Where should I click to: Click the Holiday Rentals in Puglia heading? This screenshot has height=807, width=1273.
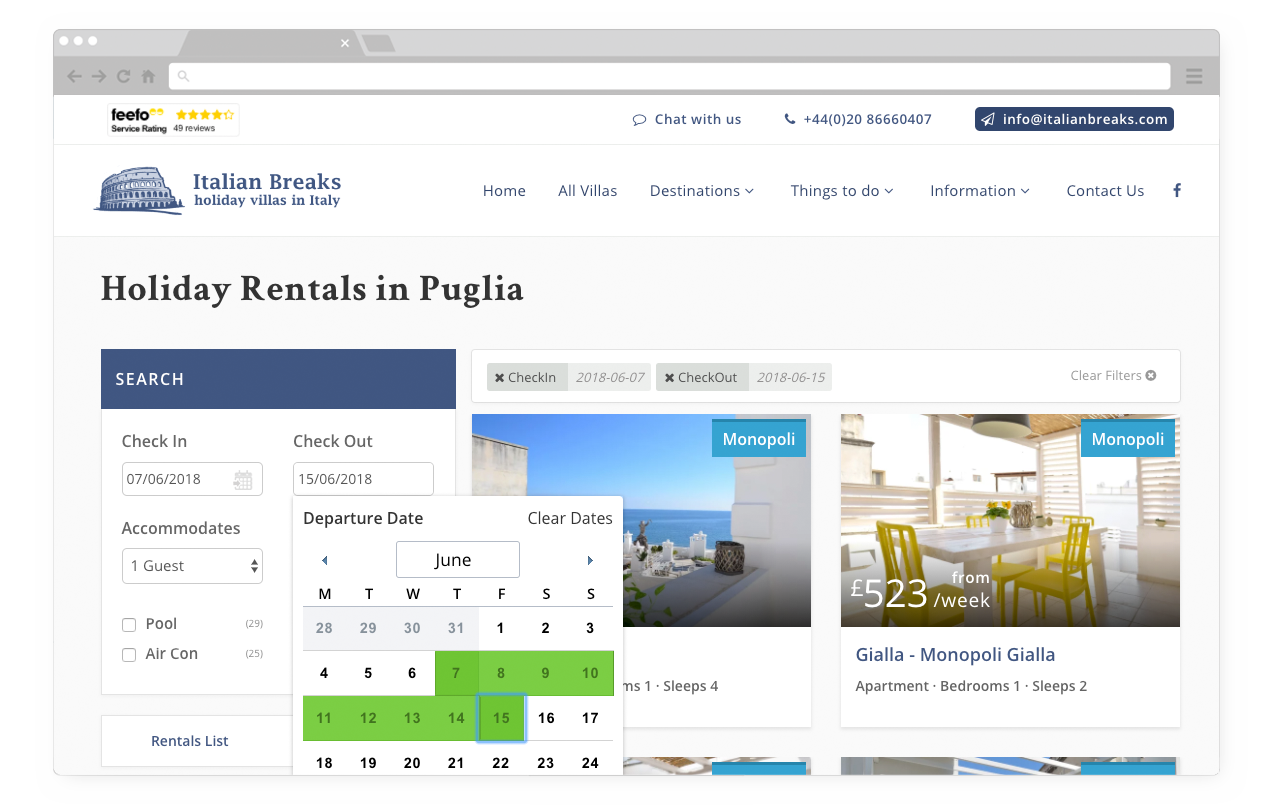click(x=312, y=289)
